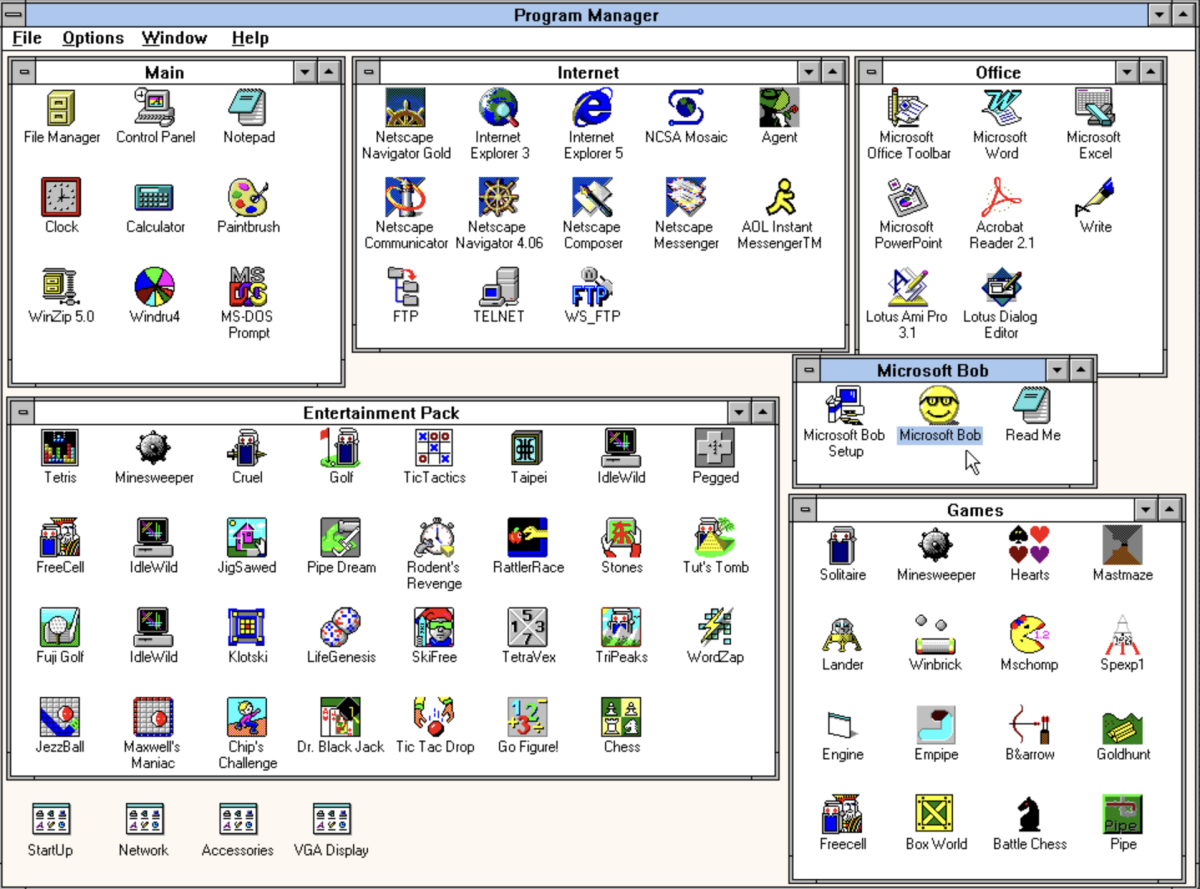Minimize the Internet group window

tap(809, 72)
